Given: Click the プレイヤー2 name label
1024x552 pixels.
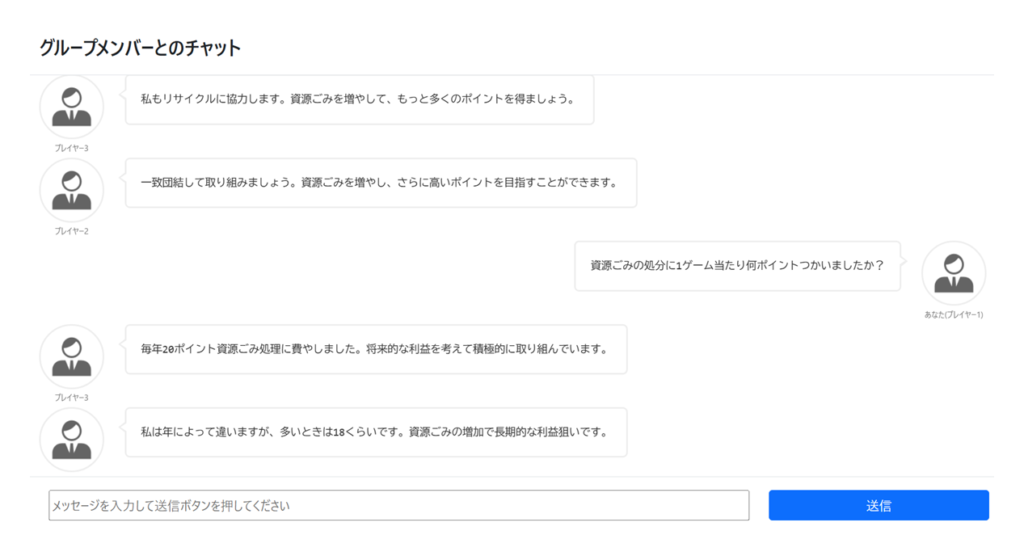Looking at the screenshot, I should click(x=71, y=231).
